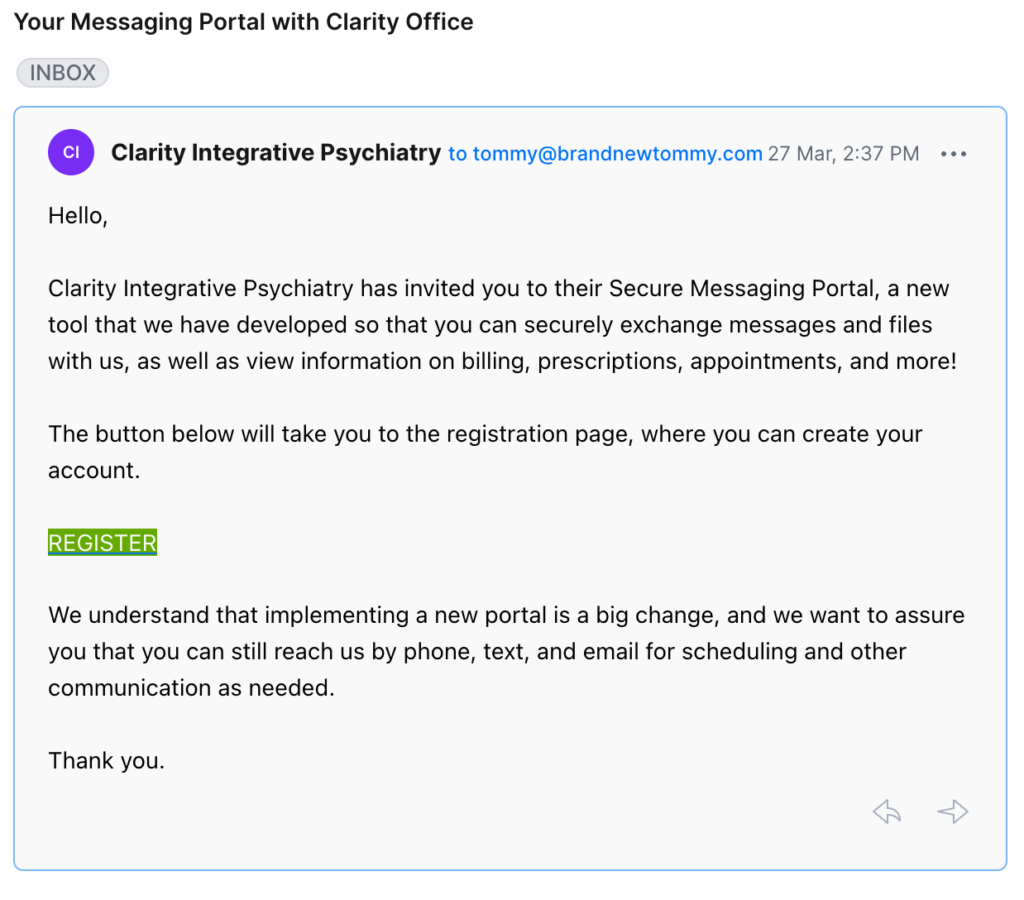Select the INBOX label tag
This screenshot has height=900, width=1024.
(63, 72)
